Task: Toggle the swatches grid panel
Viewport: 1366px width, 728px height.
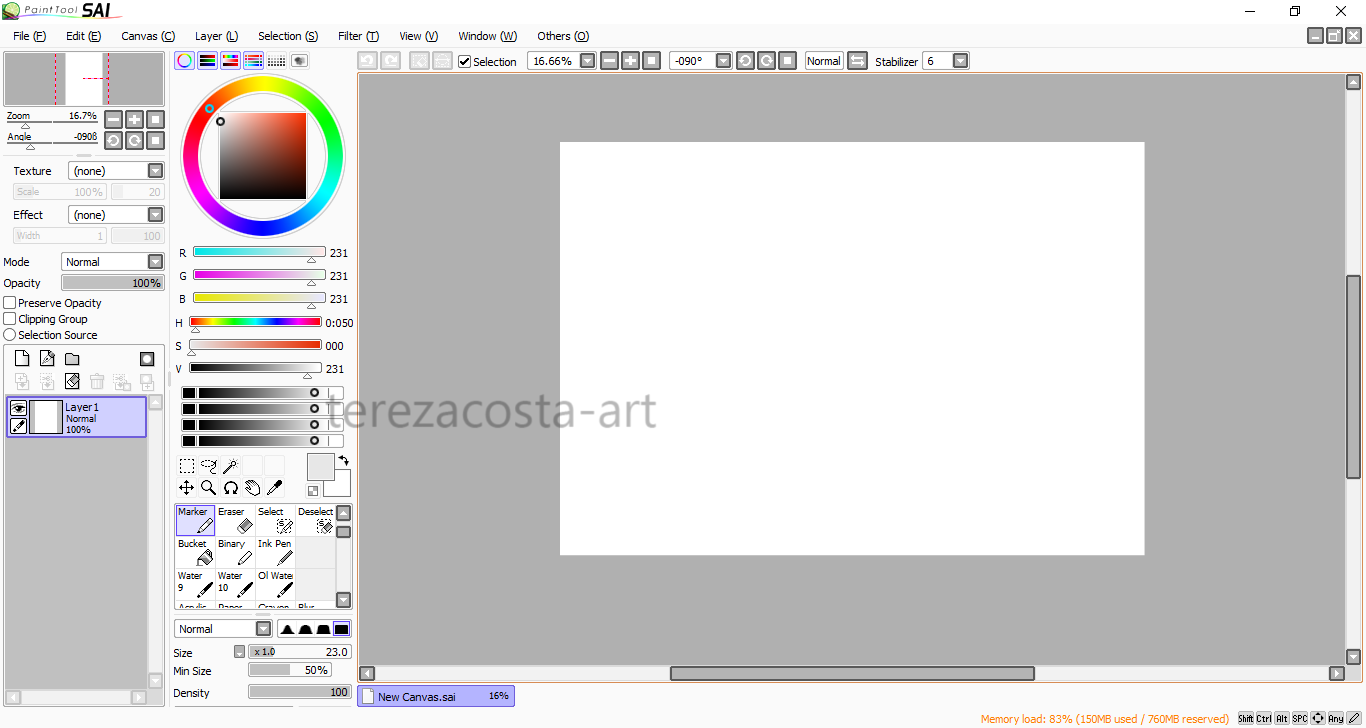Action: click(277, 61)
